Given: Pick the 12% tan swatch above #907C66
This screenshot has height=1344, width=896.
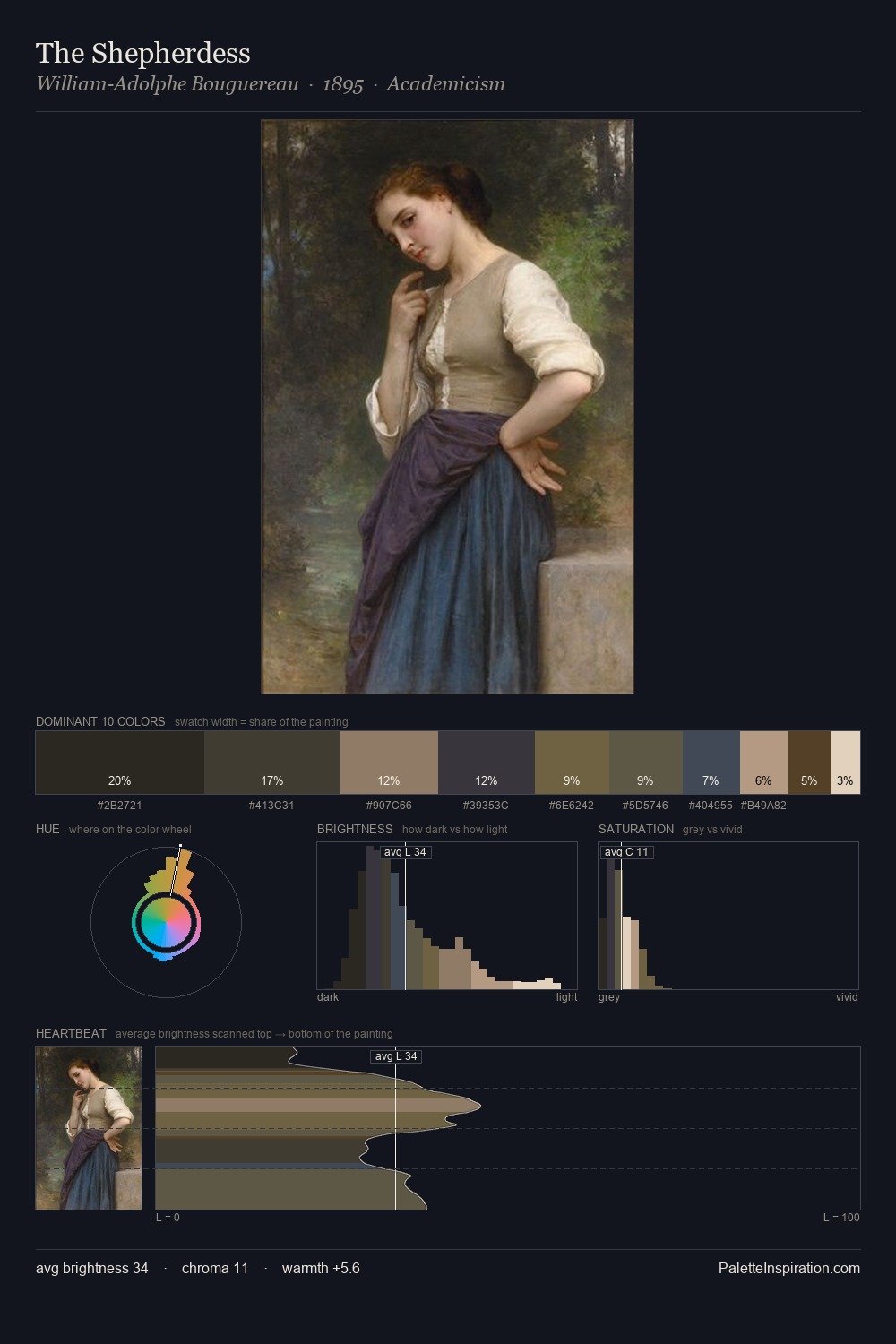Looking at the screenshot, I should tap(389, 762).
